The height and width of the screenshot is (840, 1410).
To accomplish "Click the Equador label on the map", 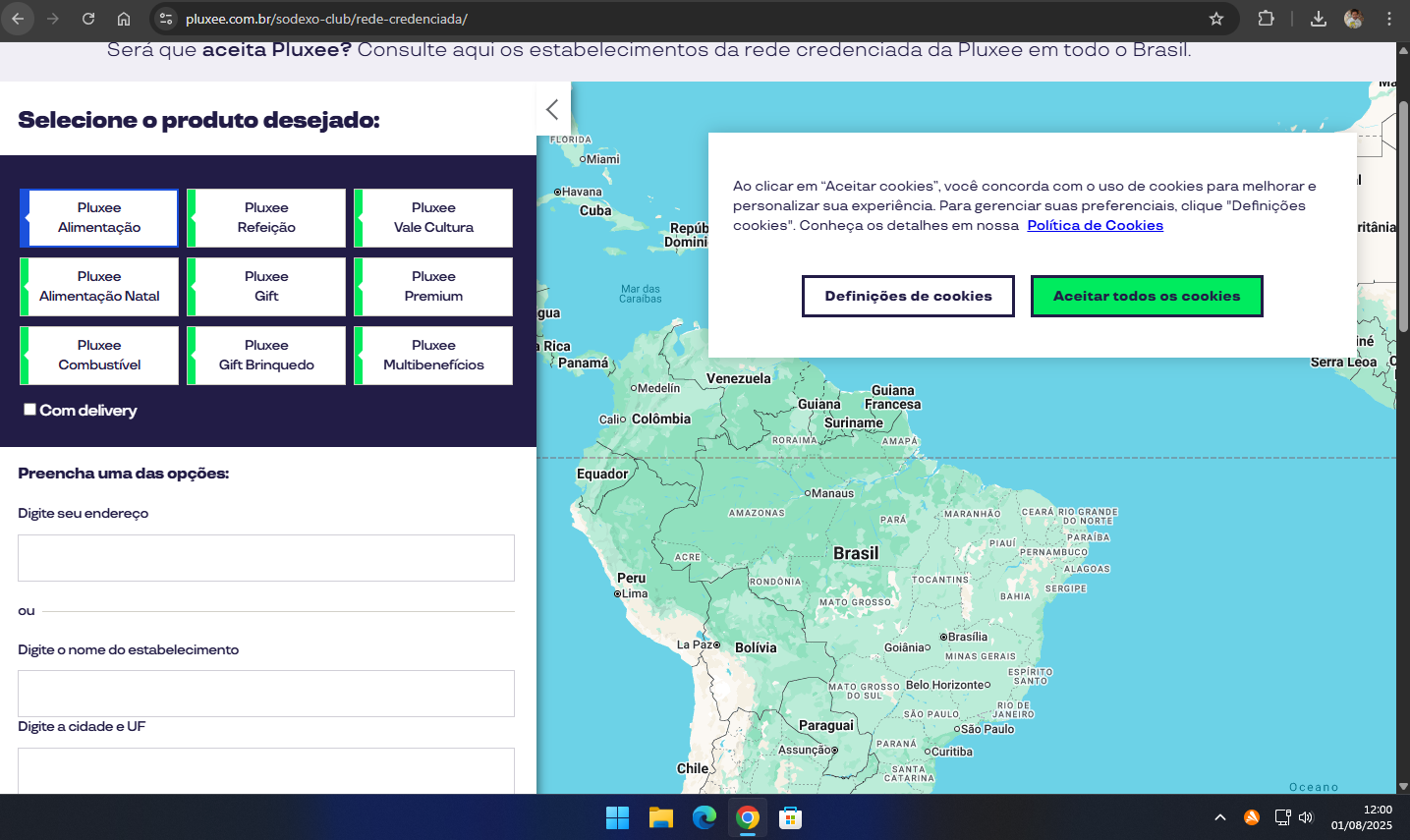I will [x=602, y=474].
